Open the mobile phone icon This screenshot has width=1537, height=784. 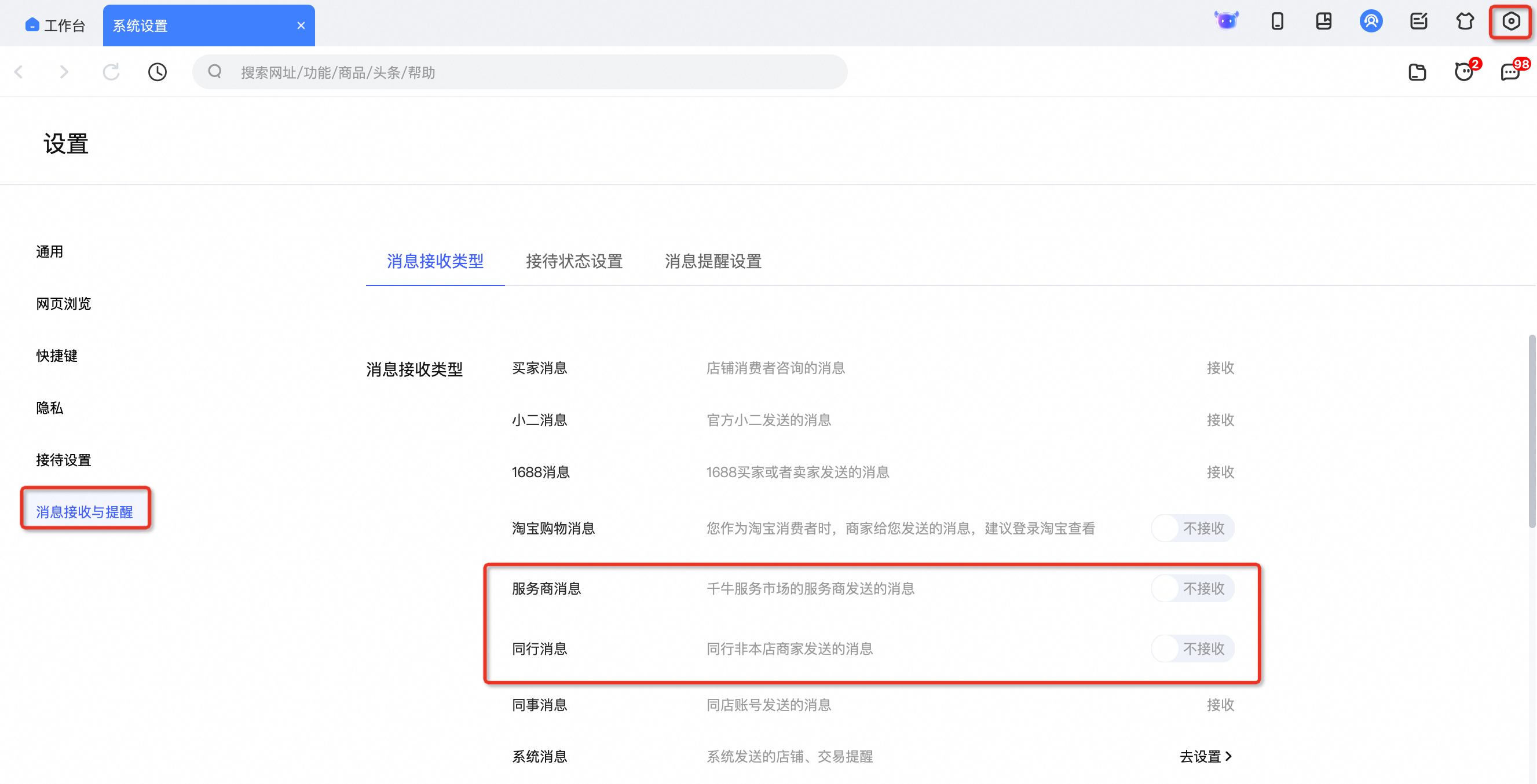point(1277,22)
